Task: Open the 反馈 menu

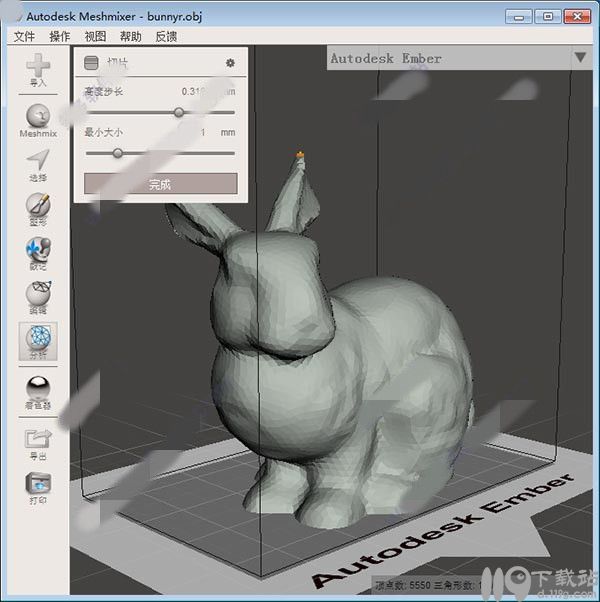Action: pyautogui.click(x=166, y=36)
